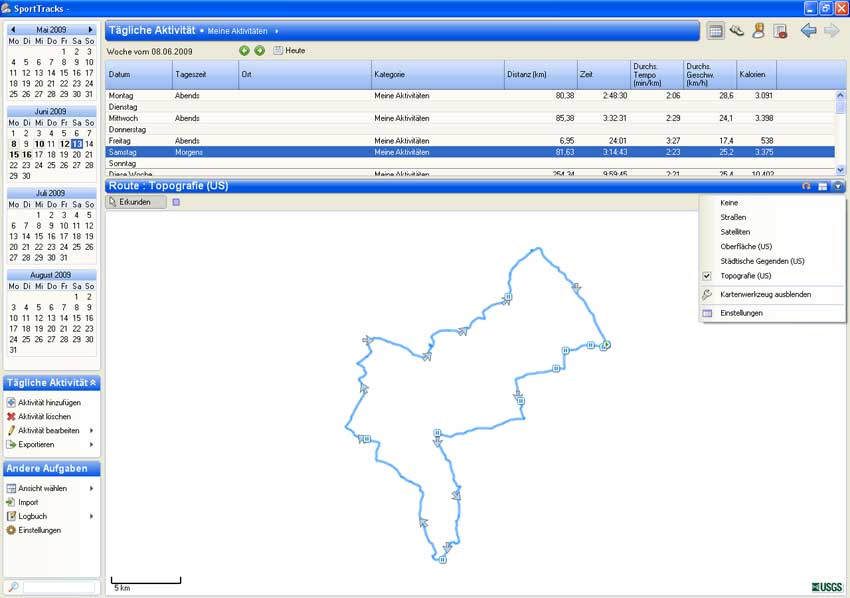Click Kartenwerkzeug ausblenden menu entry
Image resolution: width=850 pixels, height=598 pixels.
click(765, 295)
